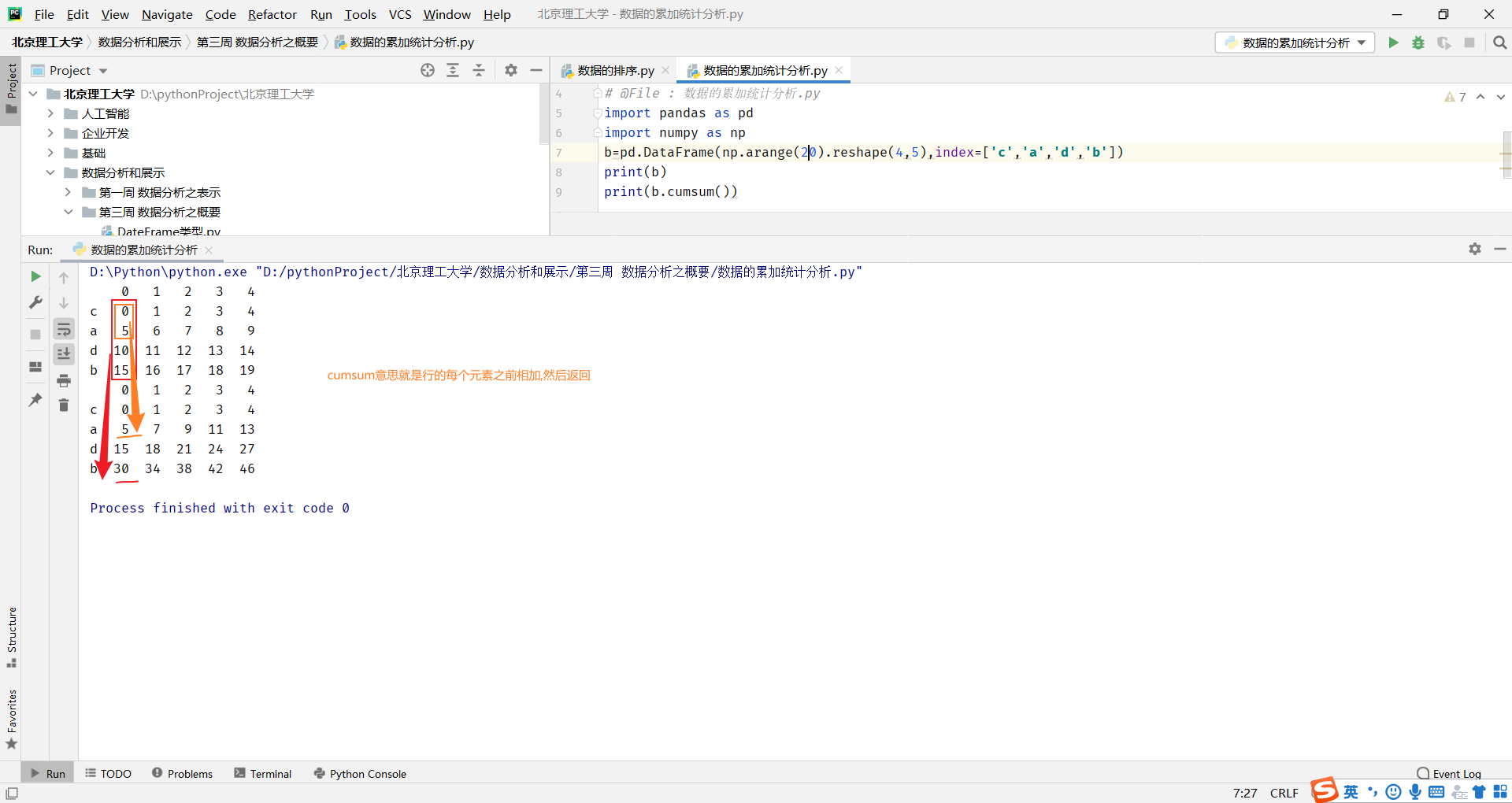Close the 数据的排序.py tab

[665, 70]
